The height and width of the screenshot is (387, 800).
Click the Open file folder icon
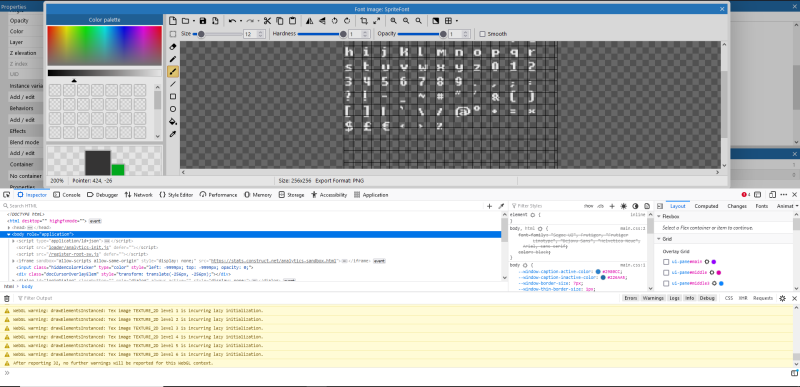(185, 21)
